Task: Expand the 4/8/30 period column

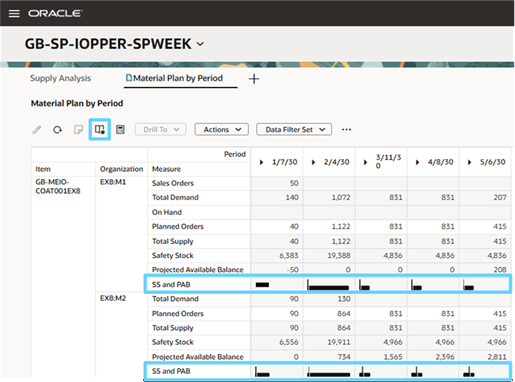Action: [x=417, y=162]
